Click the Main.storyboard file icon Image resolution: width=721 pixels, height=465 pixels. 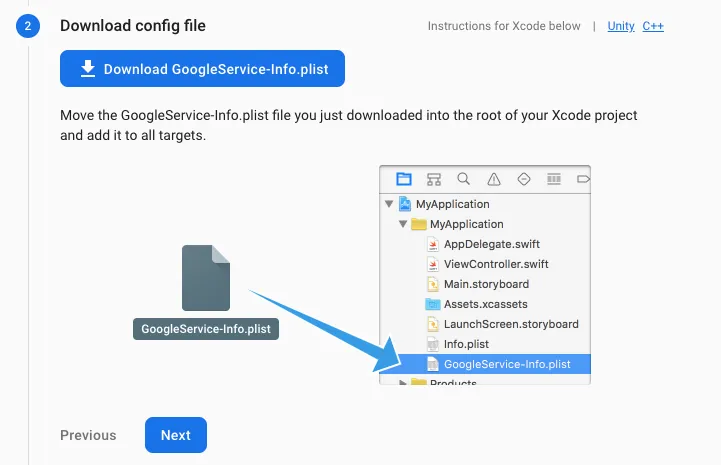tap(433, 284)
